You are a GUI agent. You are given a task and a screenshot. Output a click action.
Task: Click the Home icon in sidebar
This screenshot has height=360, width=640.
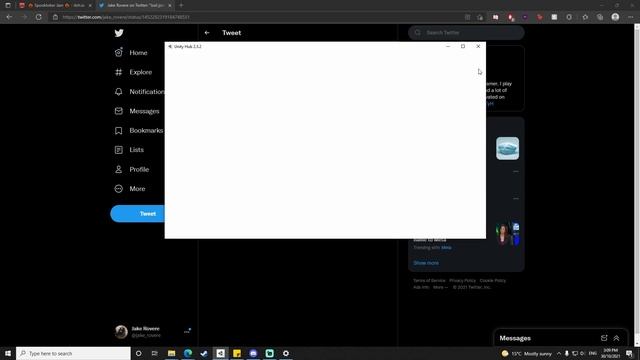coord(118,52)
